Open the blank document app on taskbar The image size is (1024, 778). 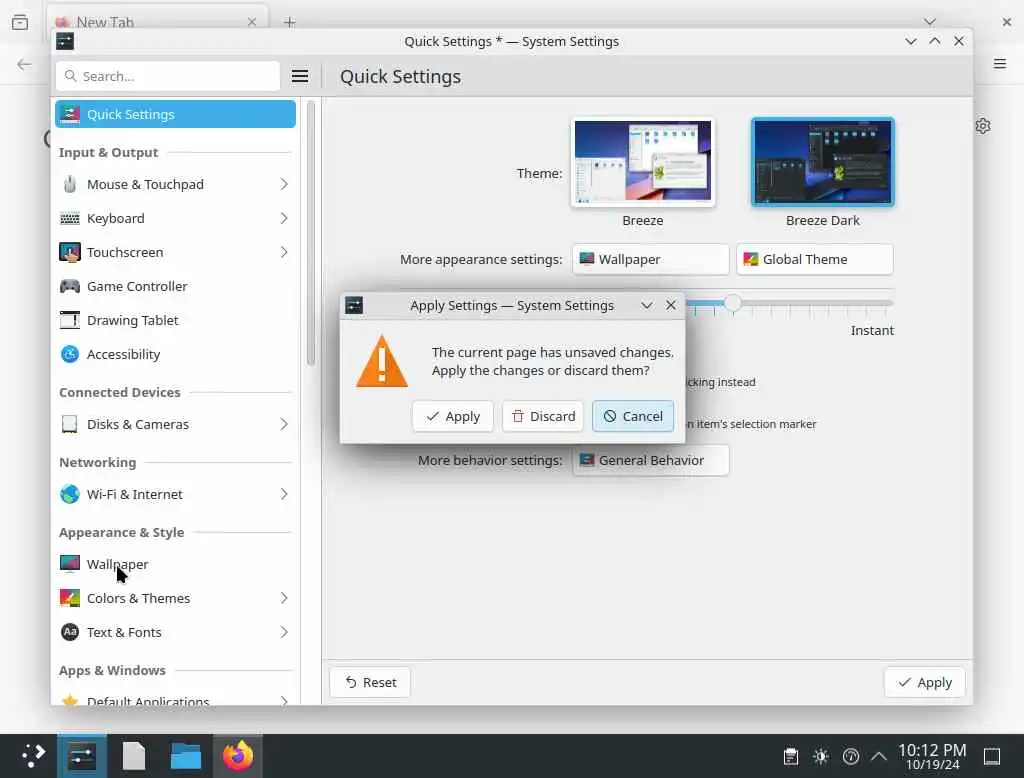click(134, 756)
